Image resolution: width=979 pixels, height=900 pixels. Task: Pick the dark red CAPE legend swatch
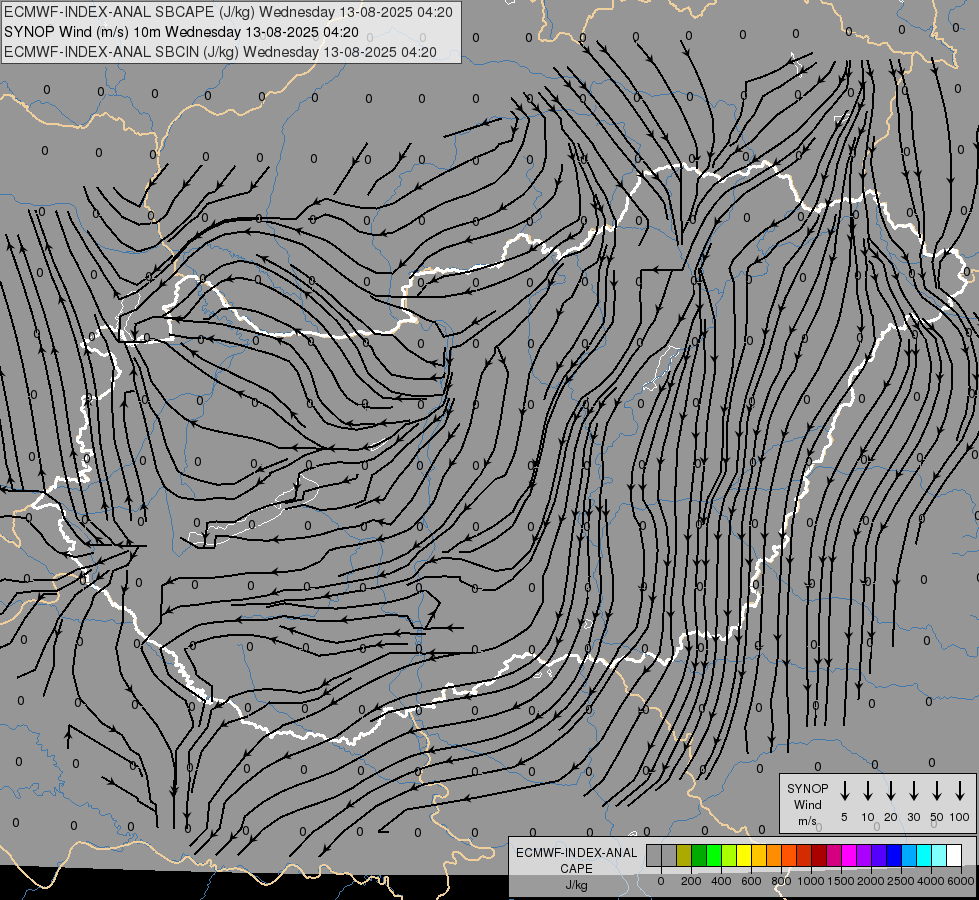click(x=819, y=856)
